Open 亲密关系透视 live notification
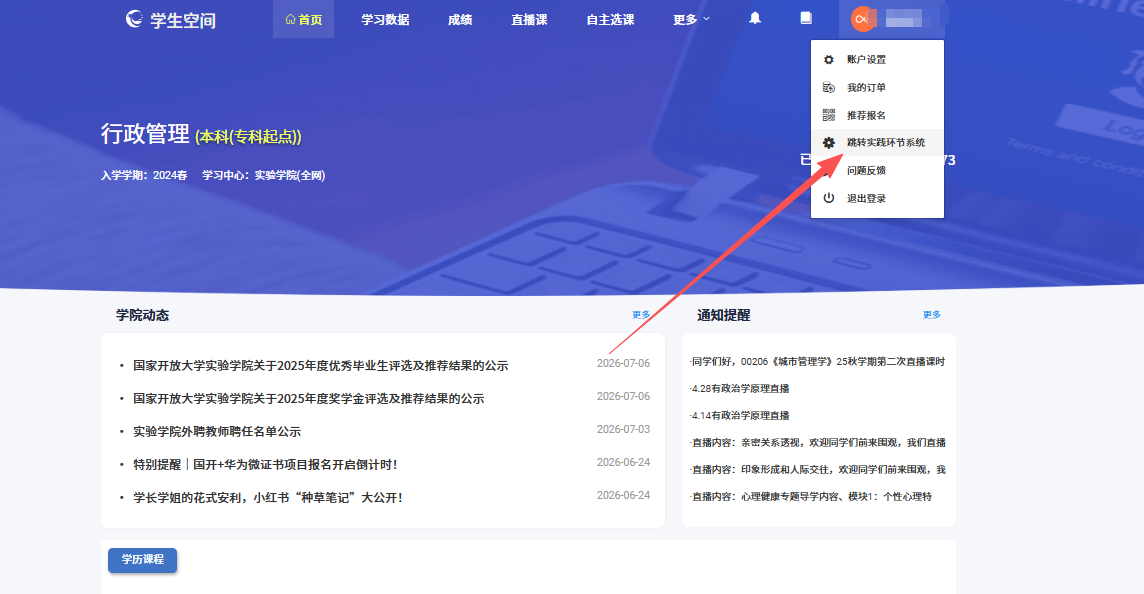The image size is (1144, 594). [818, 442]
